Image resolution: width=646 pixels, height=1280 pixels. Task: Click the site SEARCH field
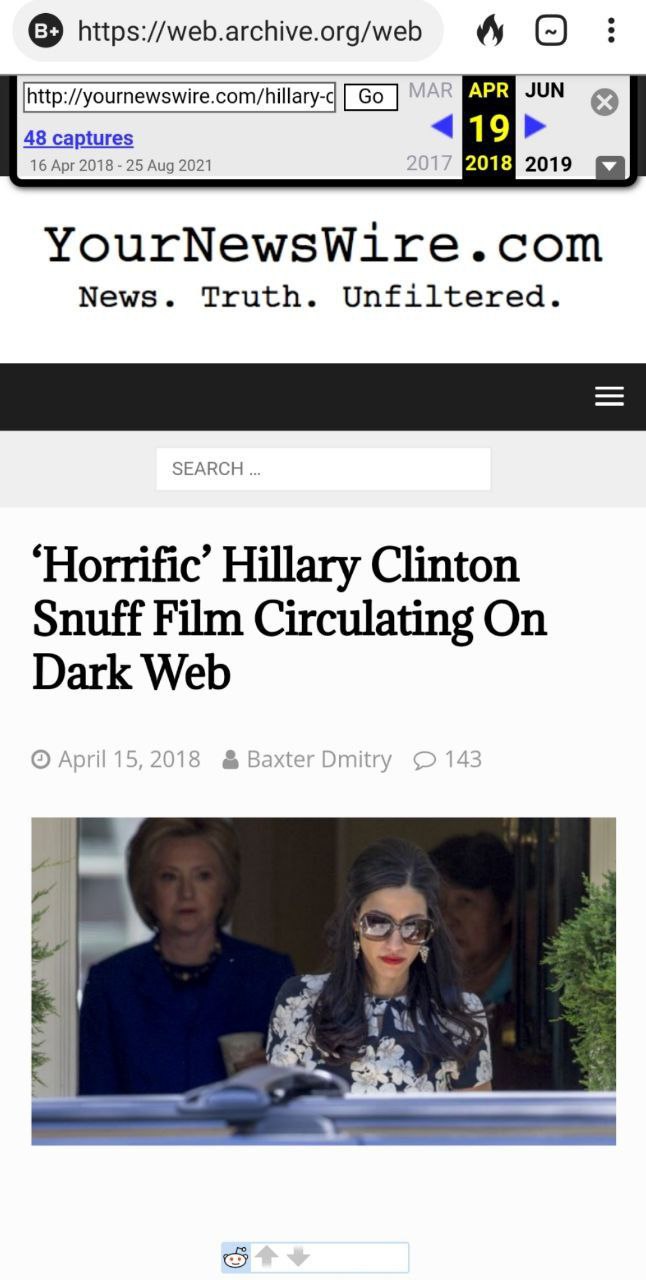click(323, 468)
